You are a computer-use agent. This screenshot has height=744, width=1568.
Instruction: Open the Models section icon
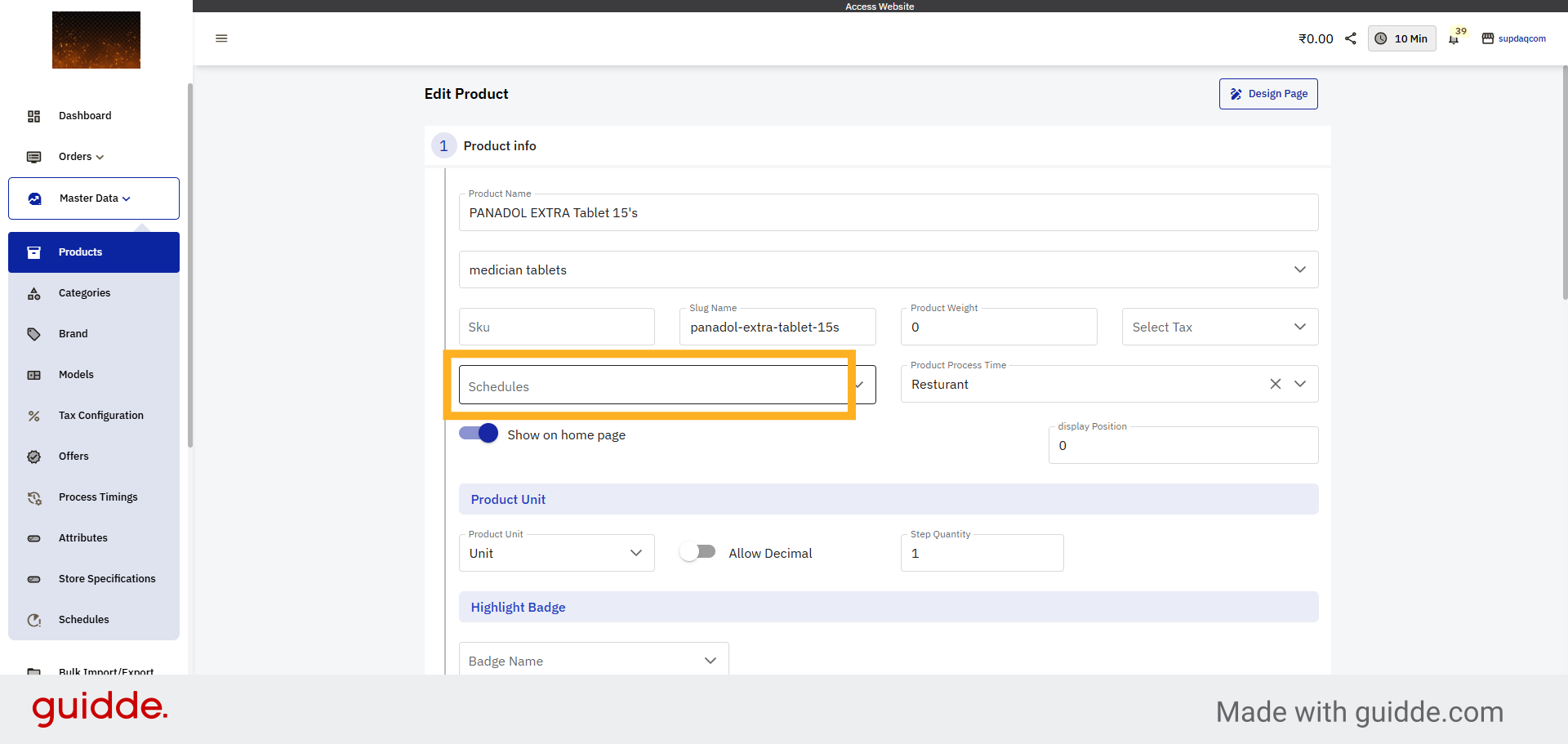pos(33,375)
